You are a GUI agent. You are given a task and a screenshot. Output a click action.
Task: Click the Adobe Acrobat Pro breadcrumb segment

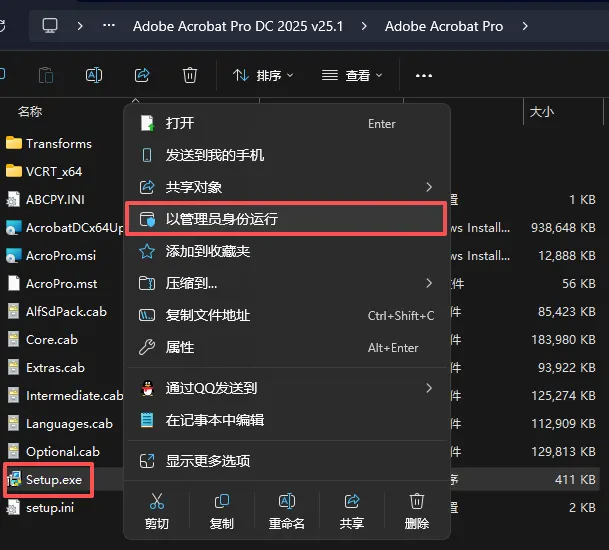pyautogui.click(x=444, y=26)
